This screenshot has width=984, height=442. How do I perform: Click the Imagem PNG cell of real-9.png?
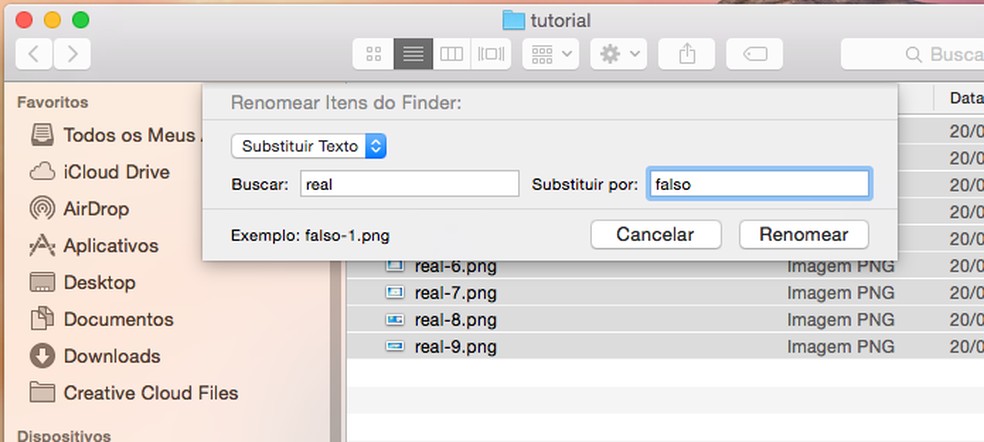[840, 347]
